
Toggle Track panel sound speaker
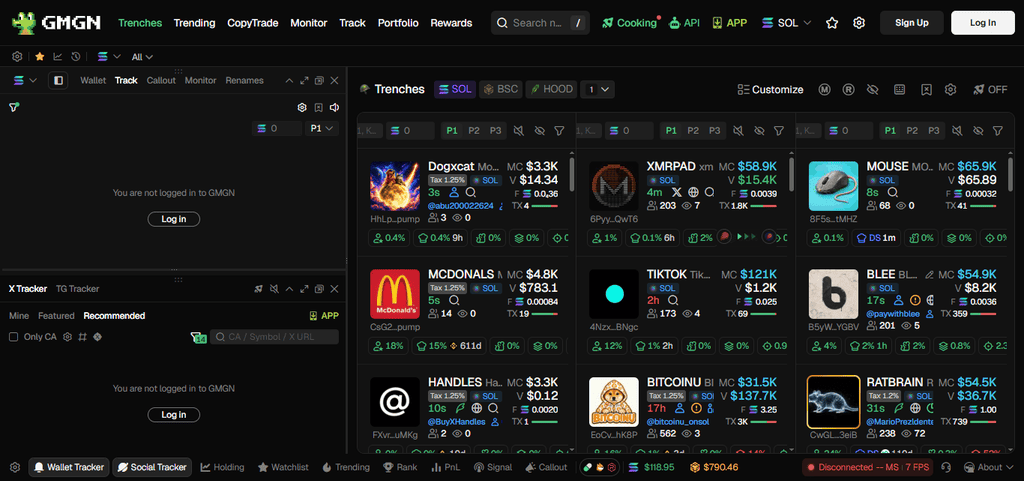click(x=334, y=108)
